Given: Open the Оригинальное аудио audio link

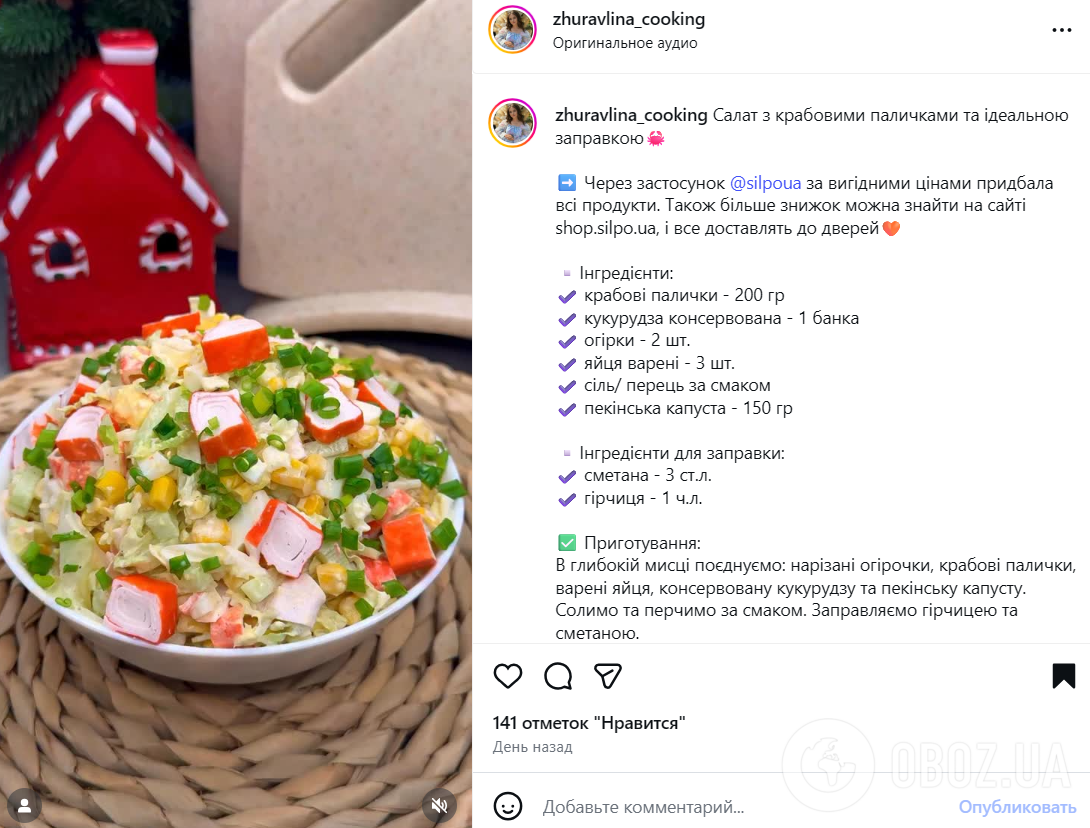Looking at the screenshot, I should pyautogui.click(x=625, y=43).
